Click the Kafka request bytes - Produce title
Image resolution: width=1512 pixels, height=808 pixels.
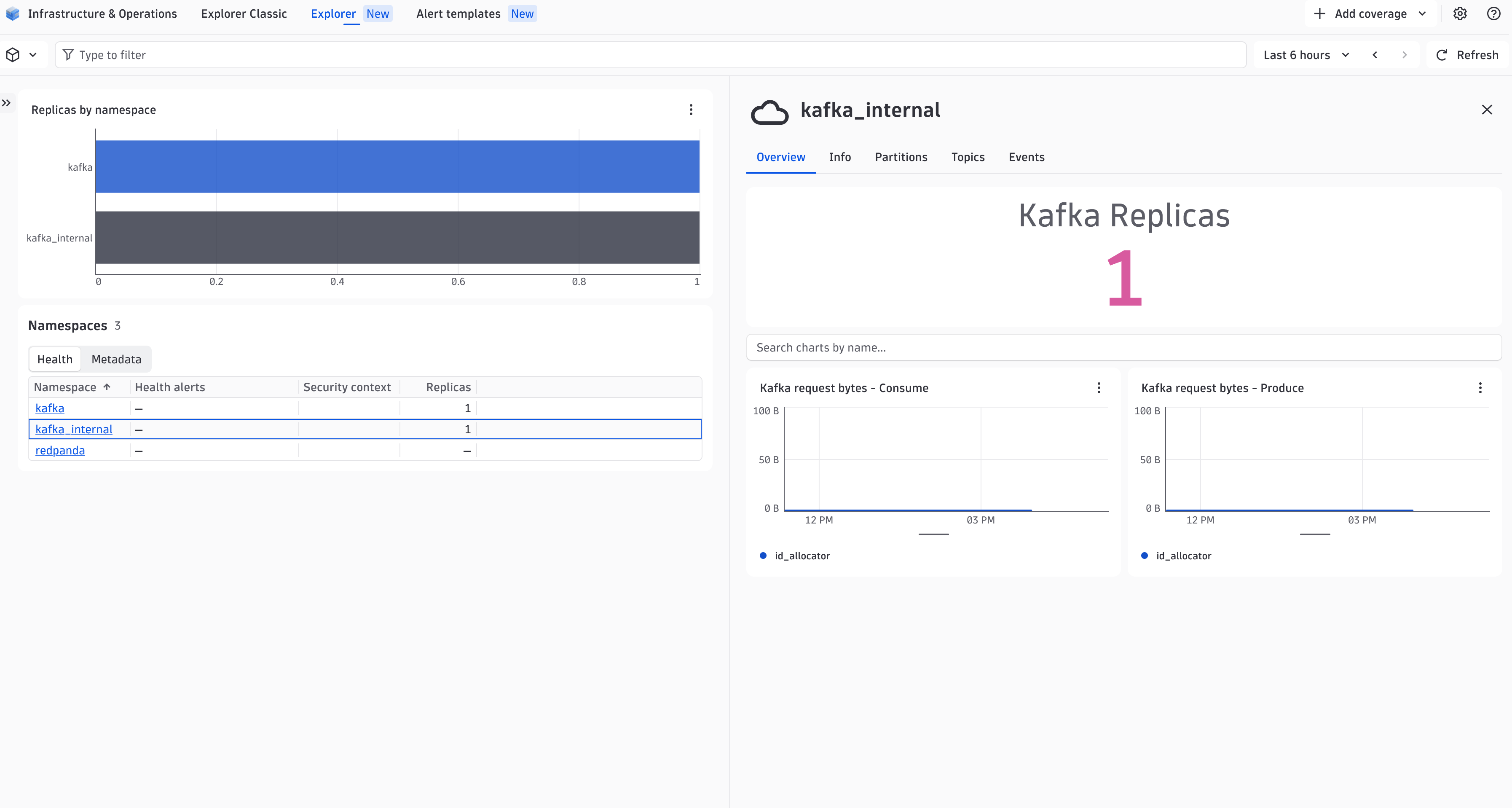[1222, 387]
